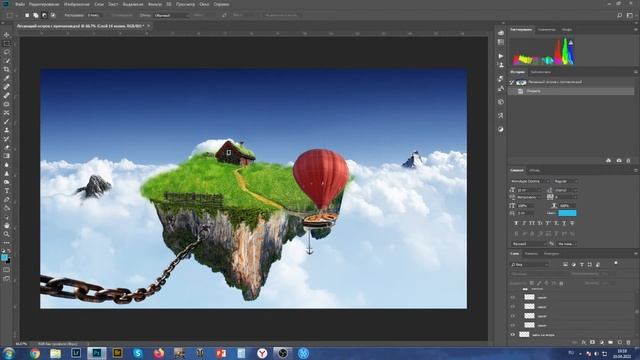Choose Add to selection mode
The height and width of the screenshot is (360, 640).
[x=36, y=16]
